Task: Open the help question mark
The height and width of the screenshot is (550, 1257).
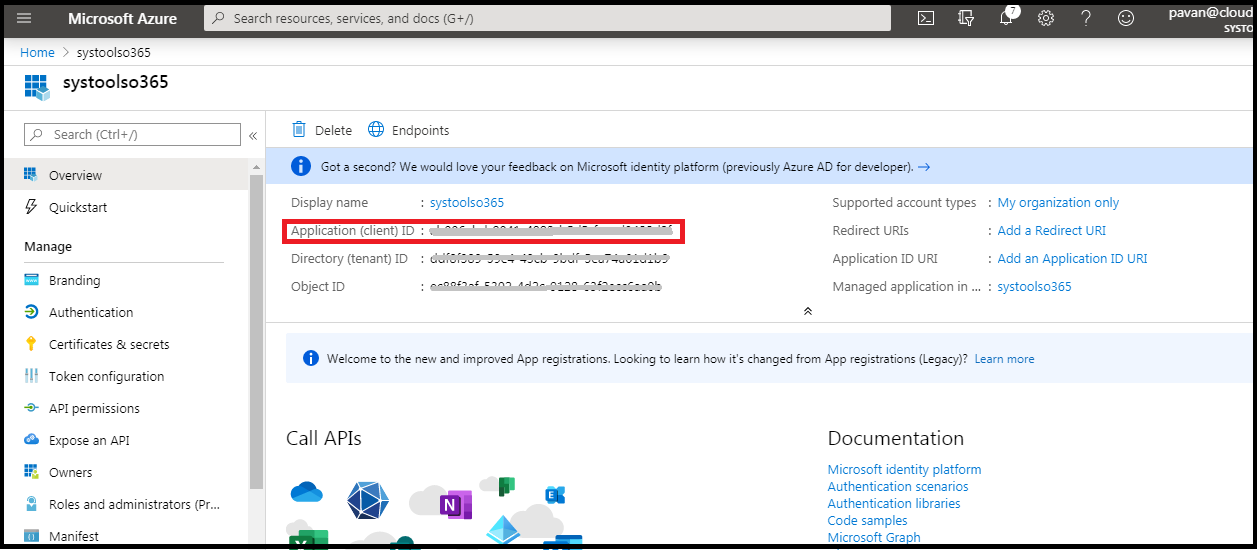Action: tap(1086, 18)
